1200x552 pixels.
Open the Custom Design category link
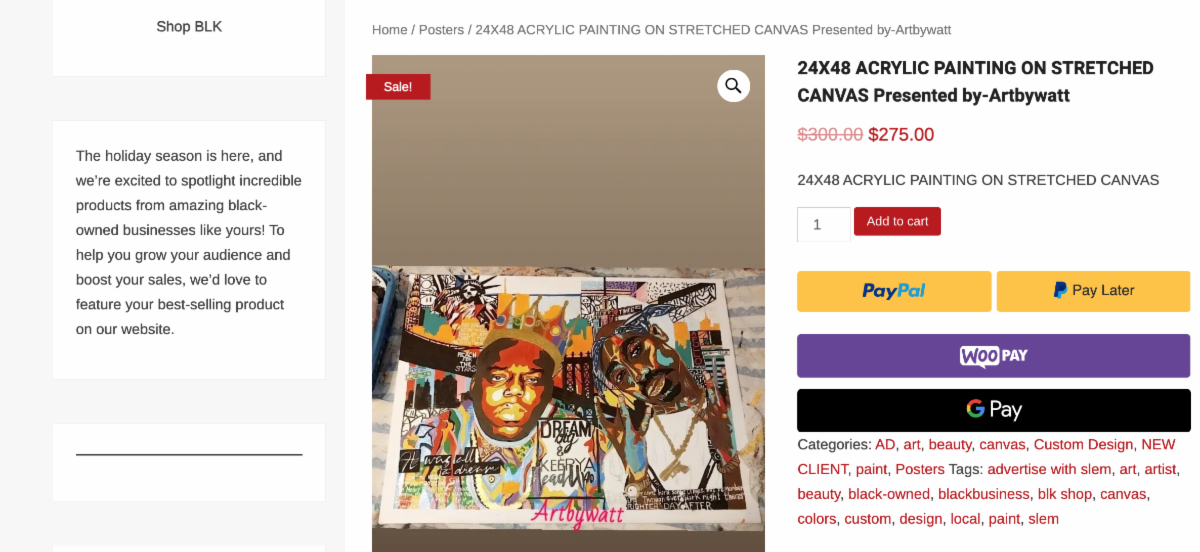click(1083, 444)
